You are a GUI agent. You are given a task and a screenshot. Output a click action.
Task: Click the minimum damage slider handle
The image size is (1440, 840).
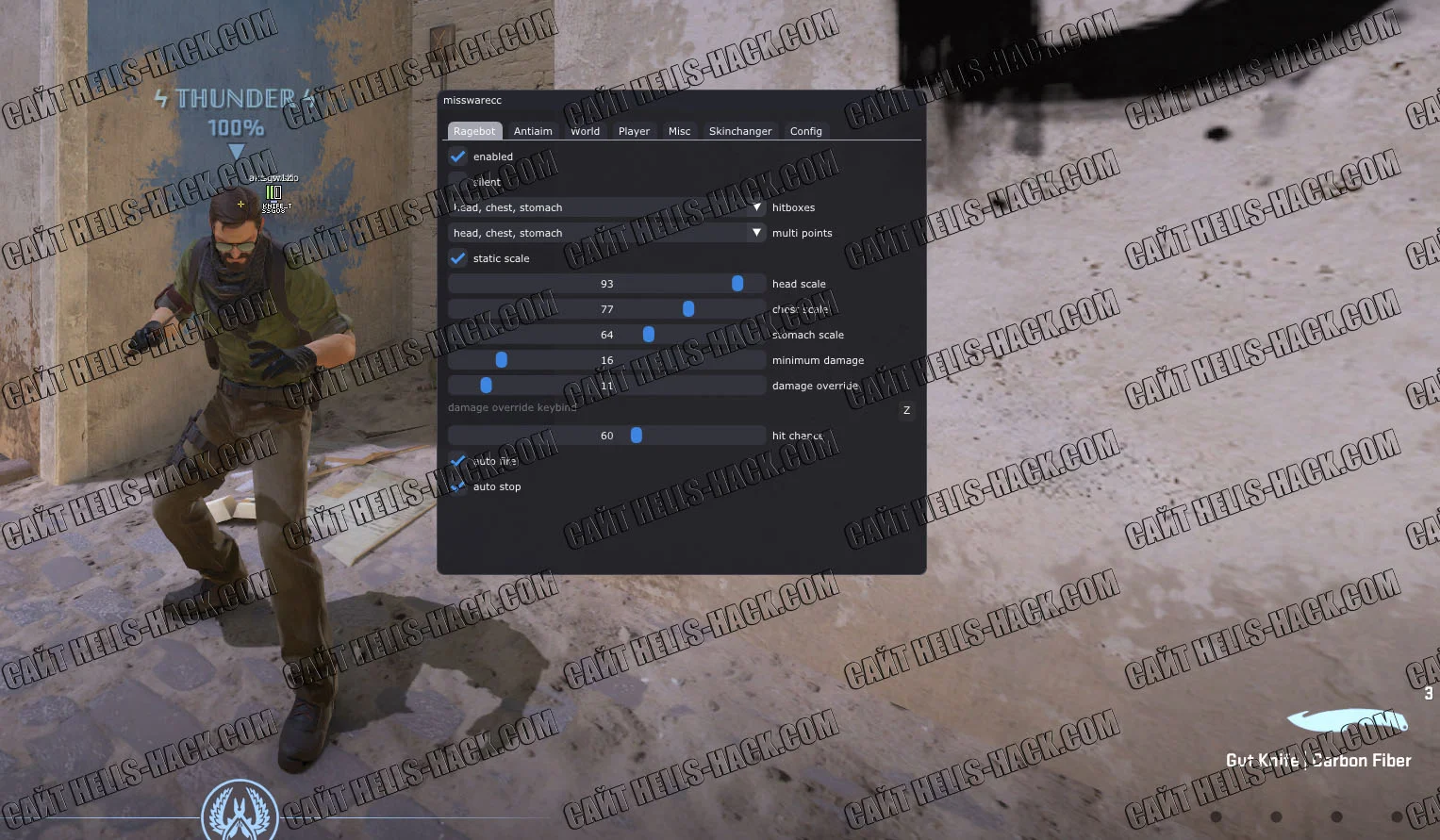(502, 360)
